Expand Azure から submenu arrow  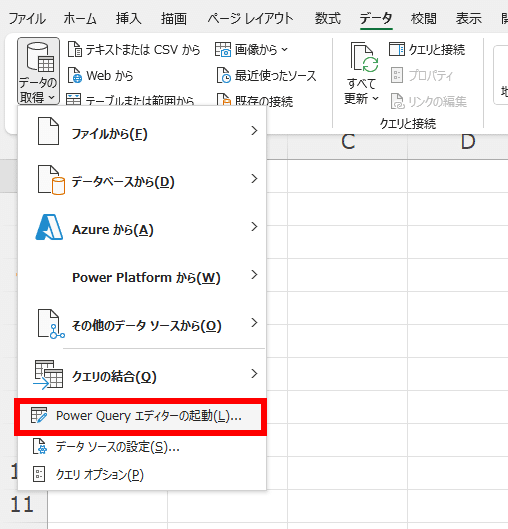point(254,227)
